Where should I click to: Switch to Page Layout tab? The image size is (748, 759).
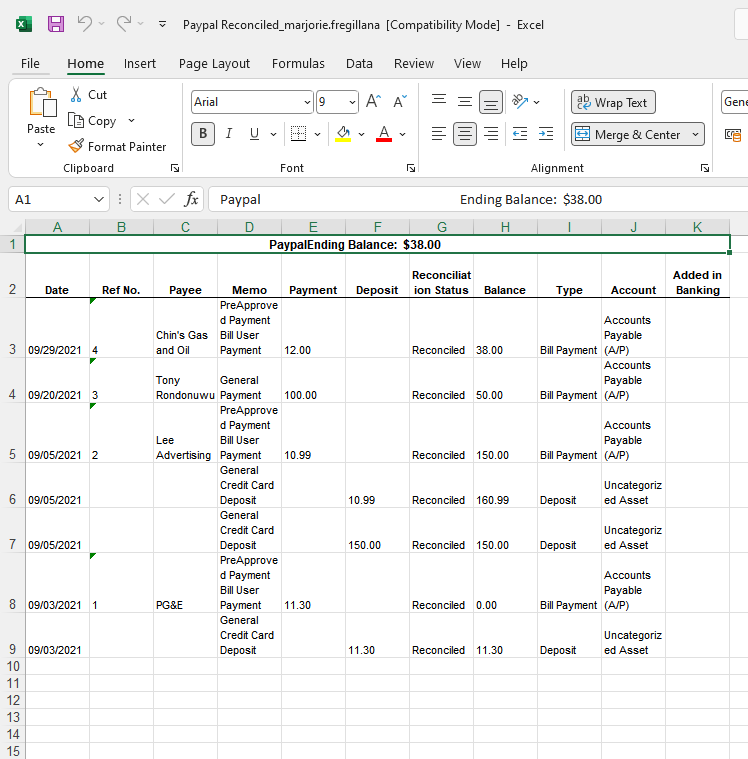[x=214, y=63]
